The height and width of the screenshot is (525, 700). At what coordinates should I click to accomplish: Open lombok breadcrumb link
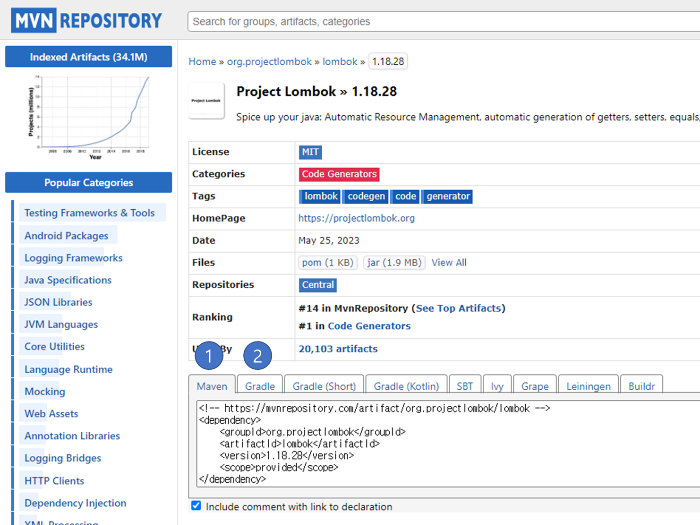pos(340,62)
